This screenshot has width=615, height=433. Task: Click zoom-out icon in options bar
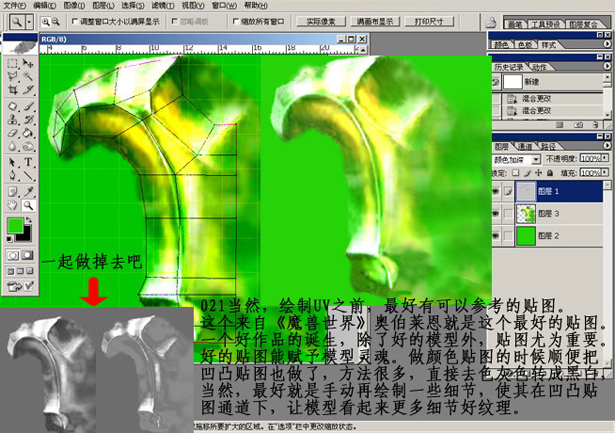[x=56, y=22]
